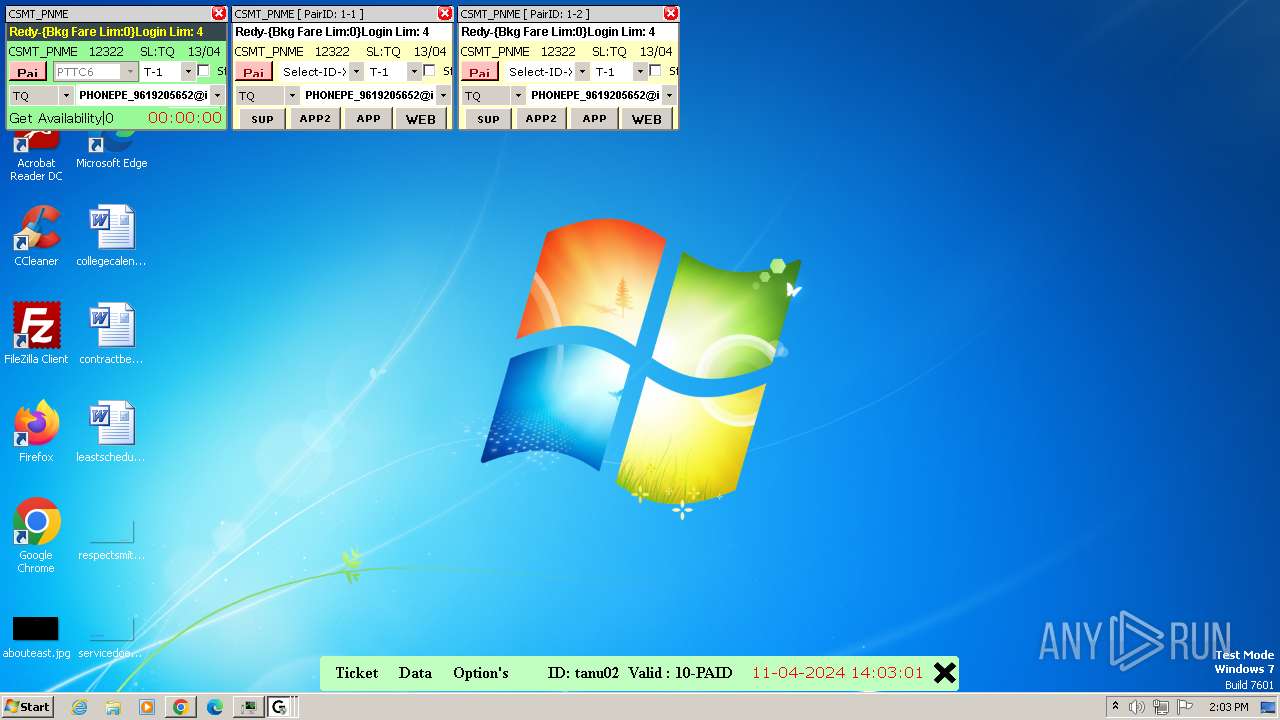Expand the Select-ID dropdown in PairID 1-2

582,72
